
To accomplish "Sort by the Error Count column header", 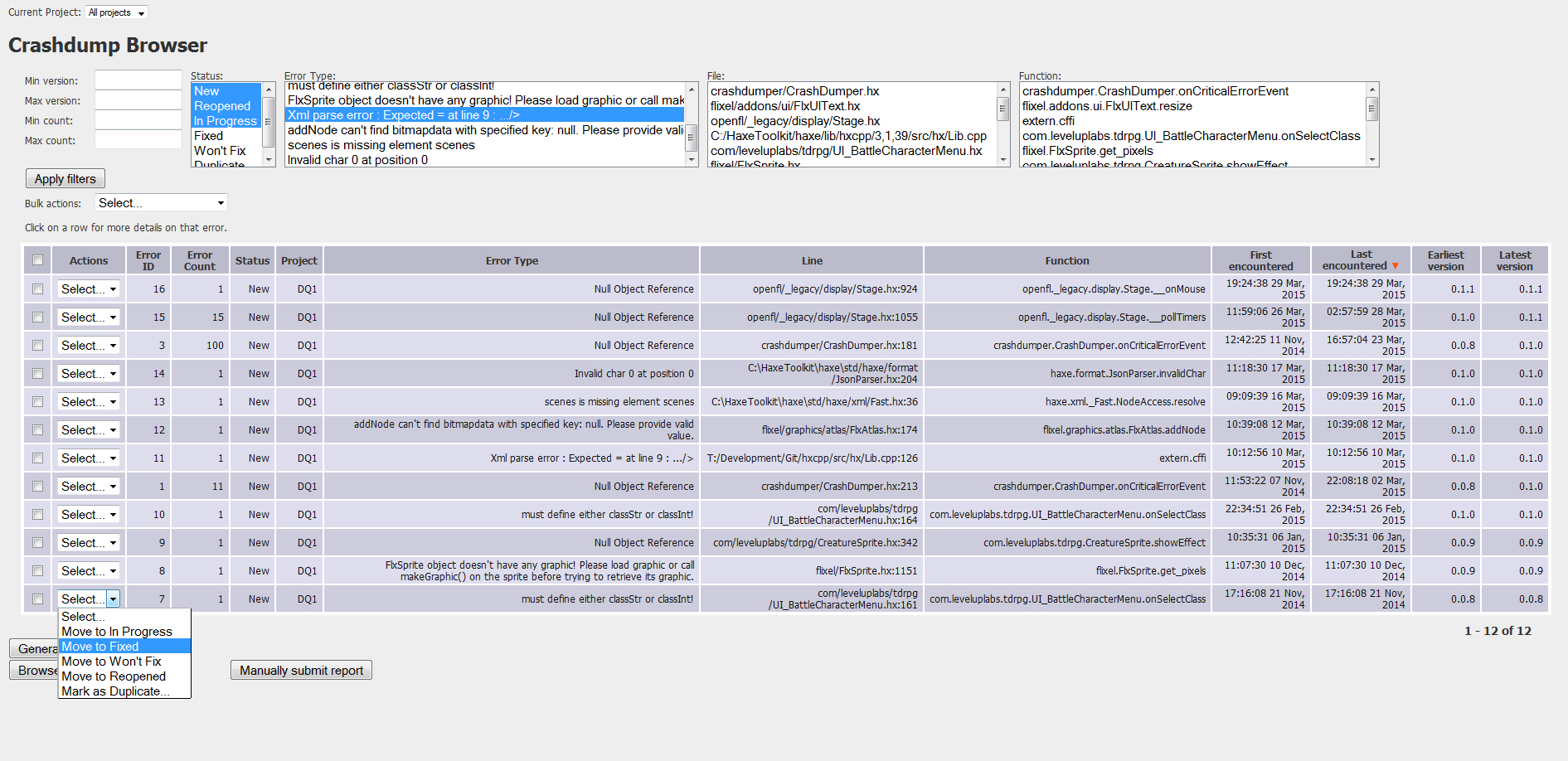I will point(200,260).
